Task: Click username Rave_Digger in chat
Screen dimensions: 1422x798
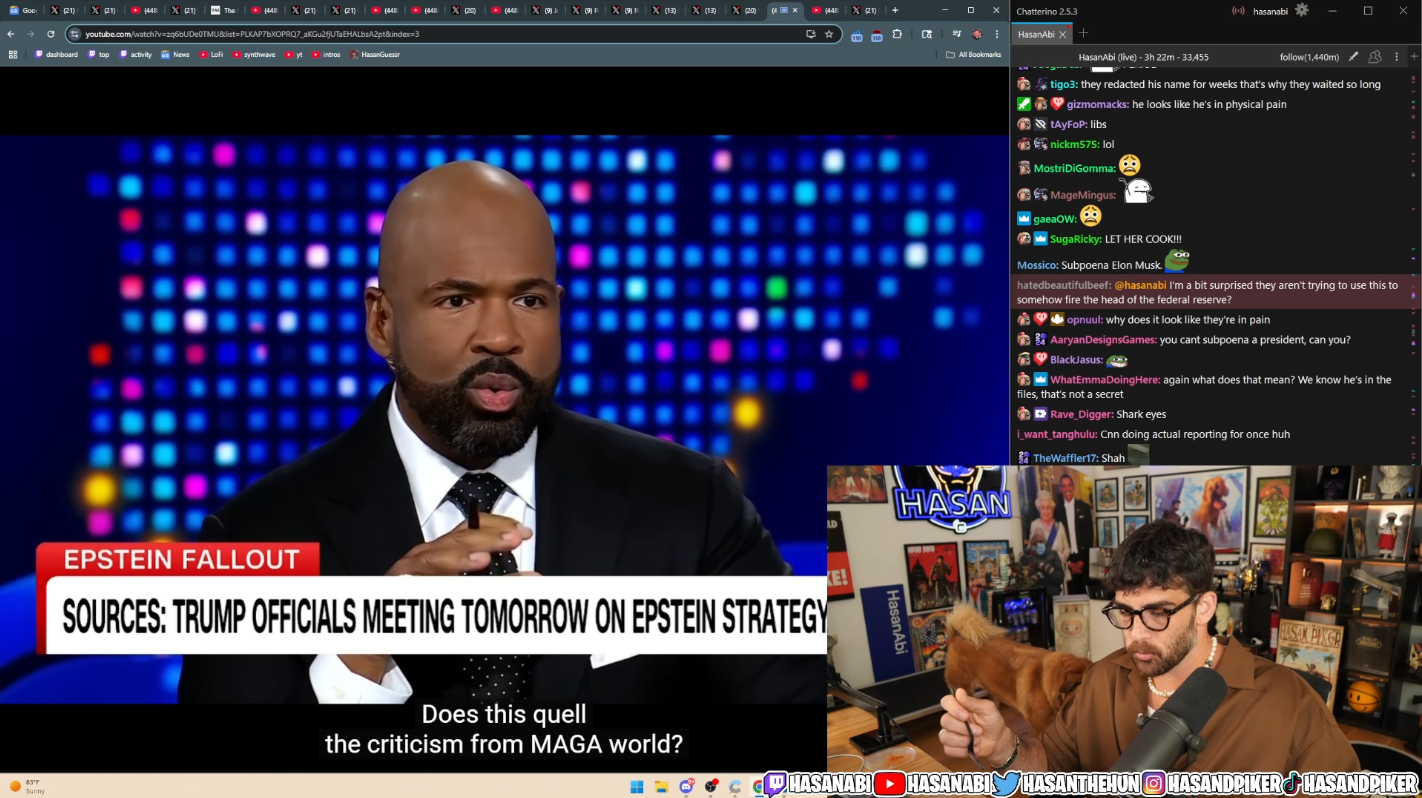Action: coord(1081,414)
